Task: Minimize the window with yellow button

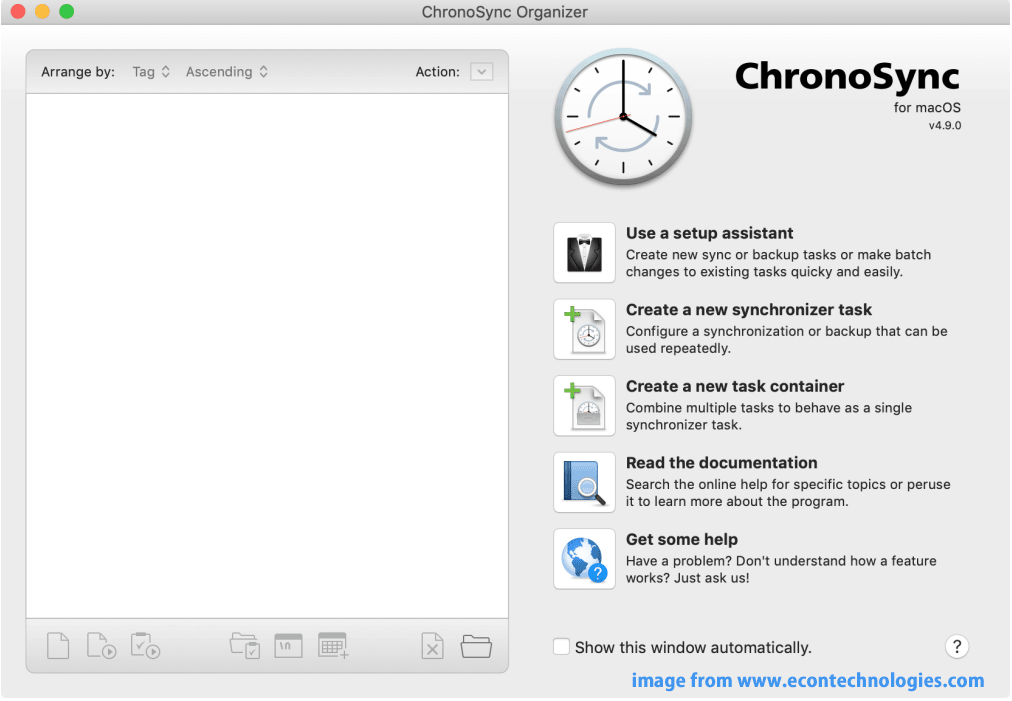Action: 43,12
